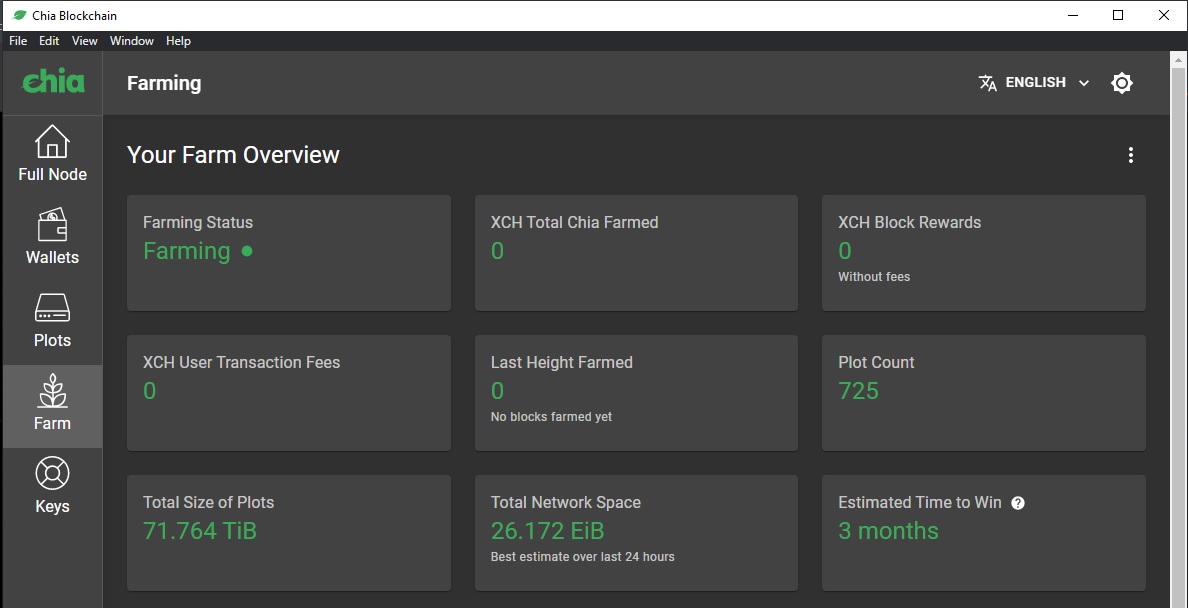Click the 3 months estimate value
This screenshot has height=608, width=1188.
pos(888,531)
